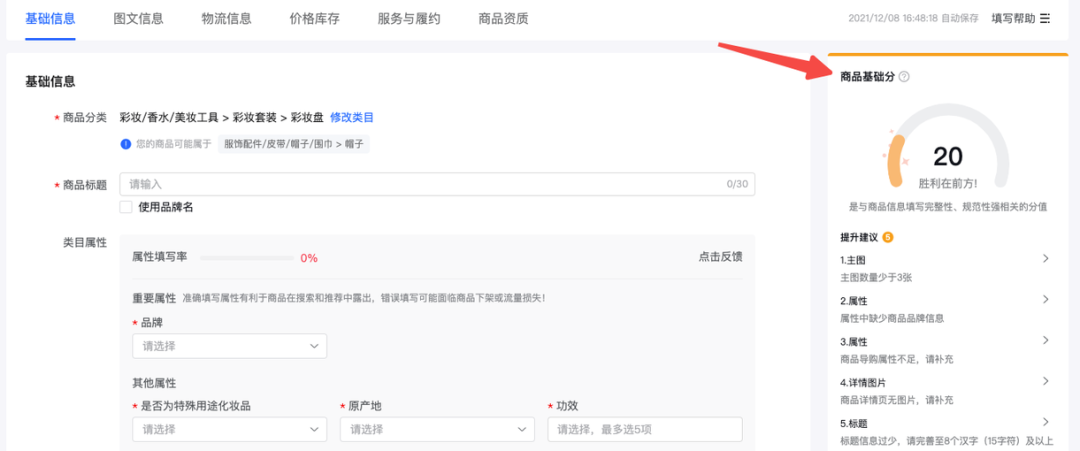Screen dimensions: 1080x451
Task: Click the 点击反馈 link
Action: click(x=720, y=257)
